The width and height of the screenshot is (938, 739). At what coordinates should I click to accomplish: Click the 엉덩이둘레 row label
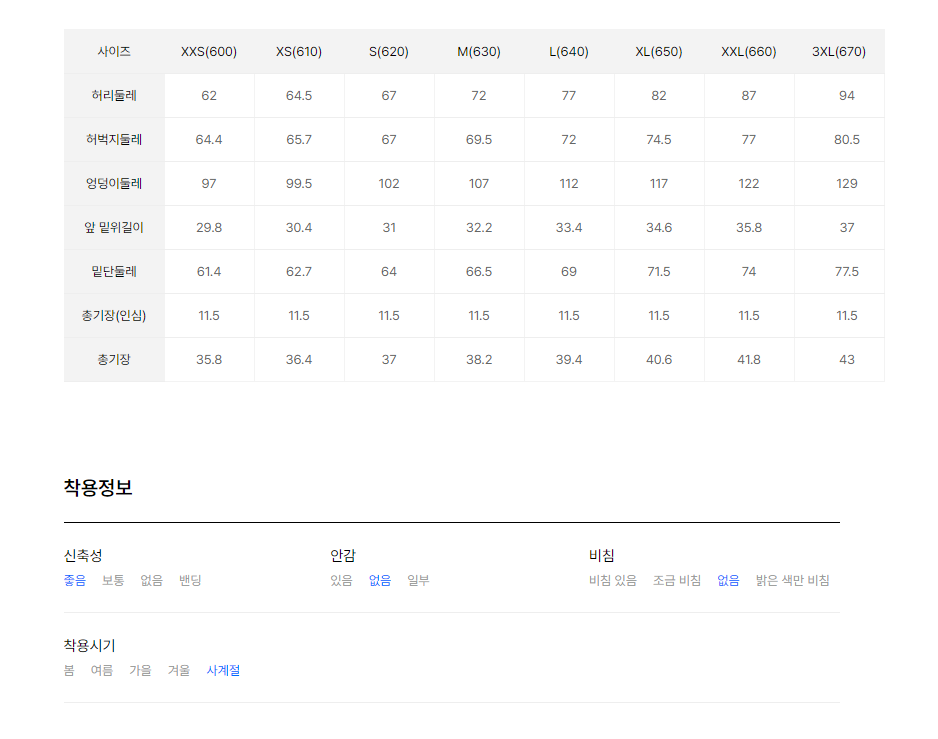tap(114, 183)
